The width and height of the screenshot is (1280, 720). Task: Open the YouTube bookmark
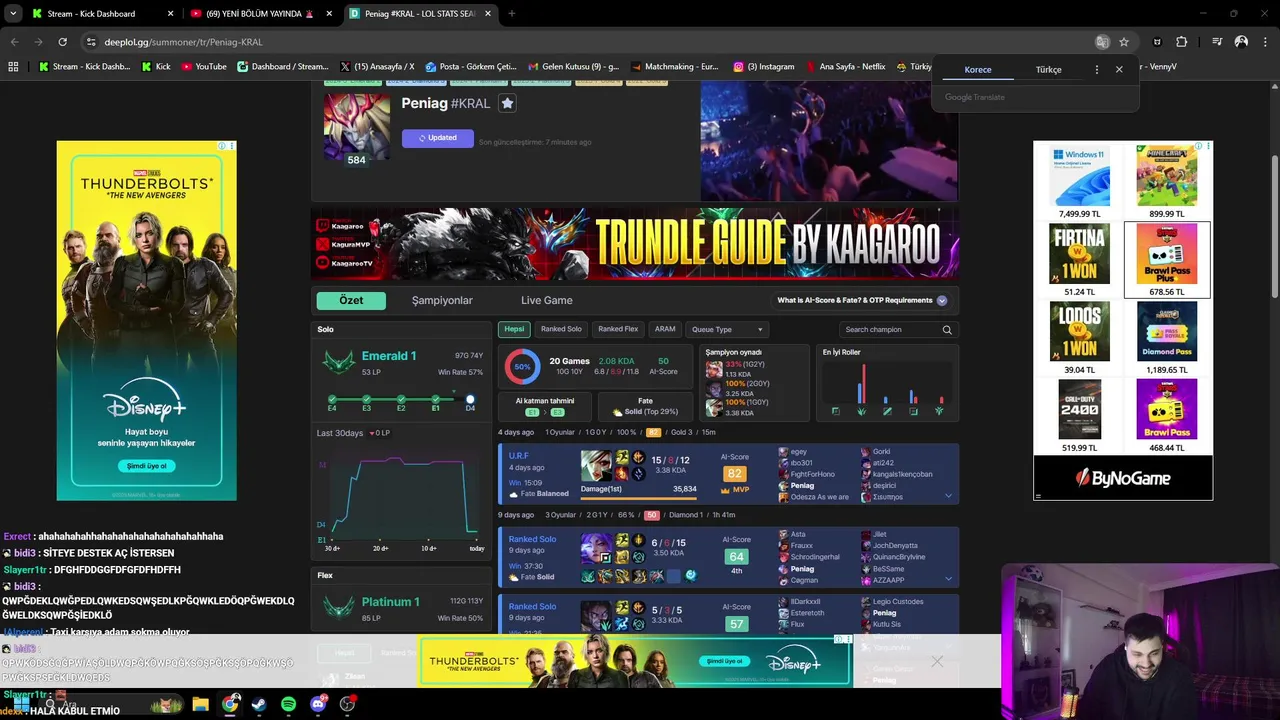pyautogui.click(x=204, y=67)
